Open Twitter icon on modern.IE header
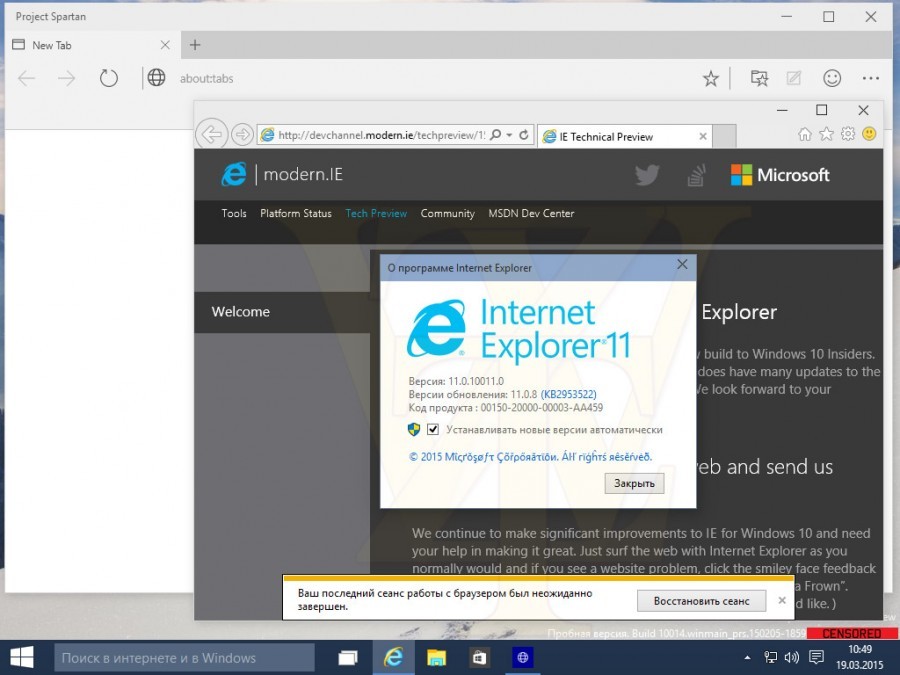The width and height of the screenshot is (900, 675). 647,174
